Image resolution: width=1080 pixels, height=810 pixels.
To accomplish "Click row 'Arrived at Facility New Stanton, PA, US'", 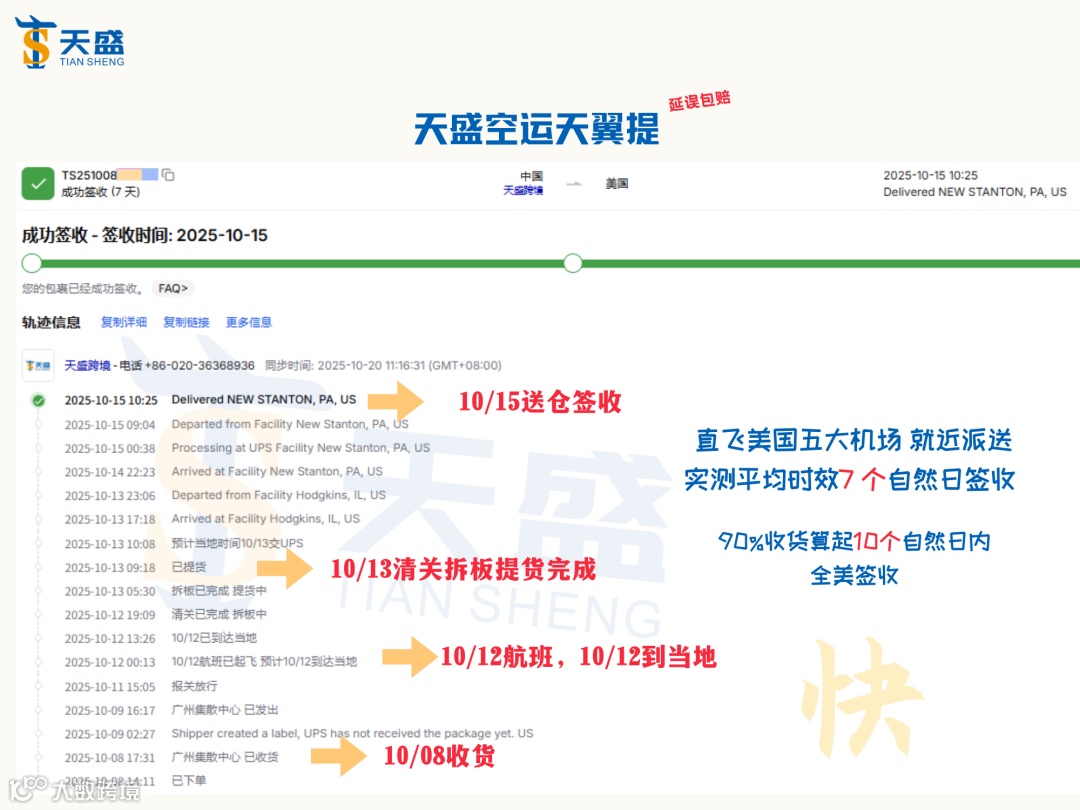I will 223,472.
